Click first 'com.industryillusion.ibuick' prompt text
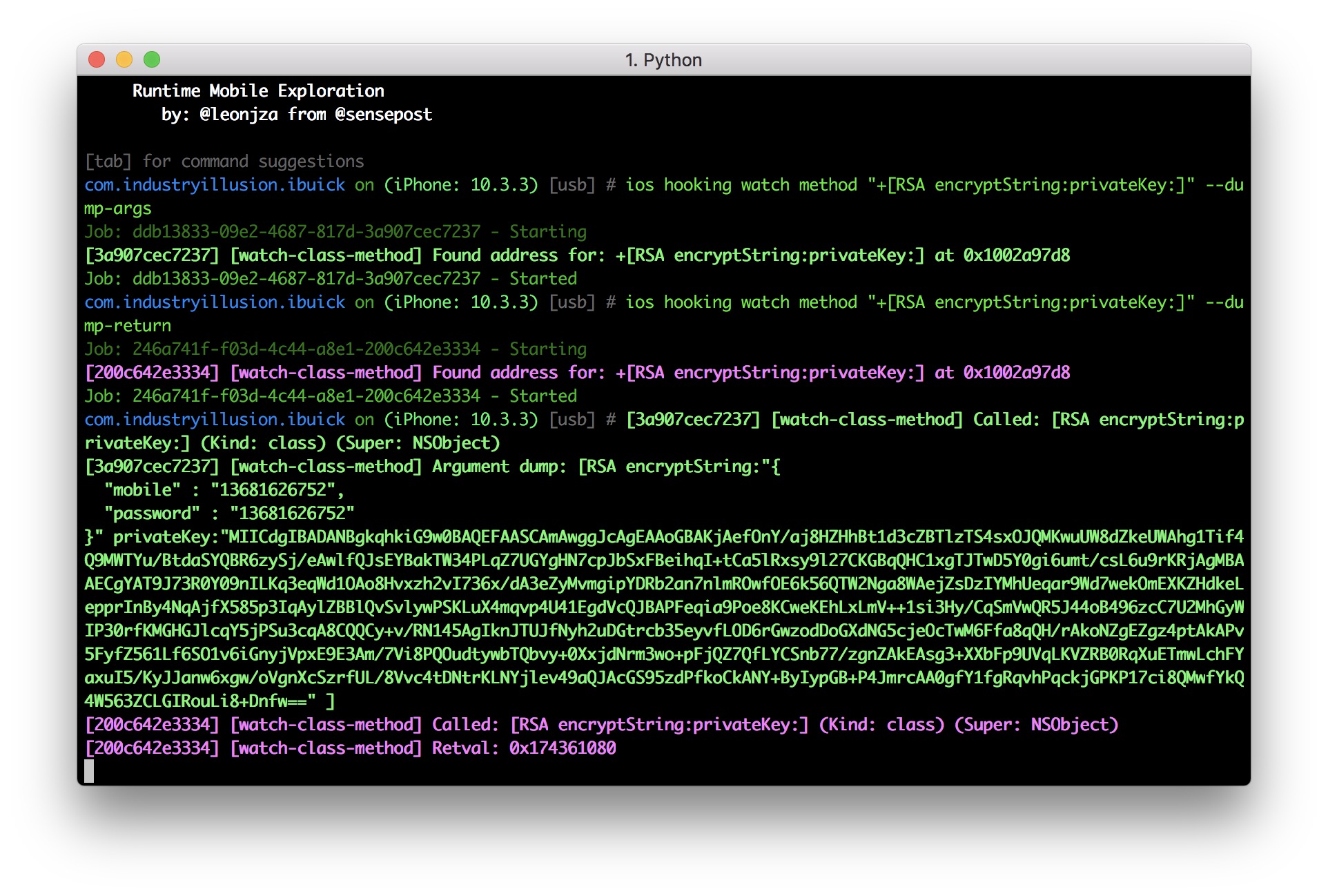The height and width of the screenshot is (896, 1328). tap(215, 185)
